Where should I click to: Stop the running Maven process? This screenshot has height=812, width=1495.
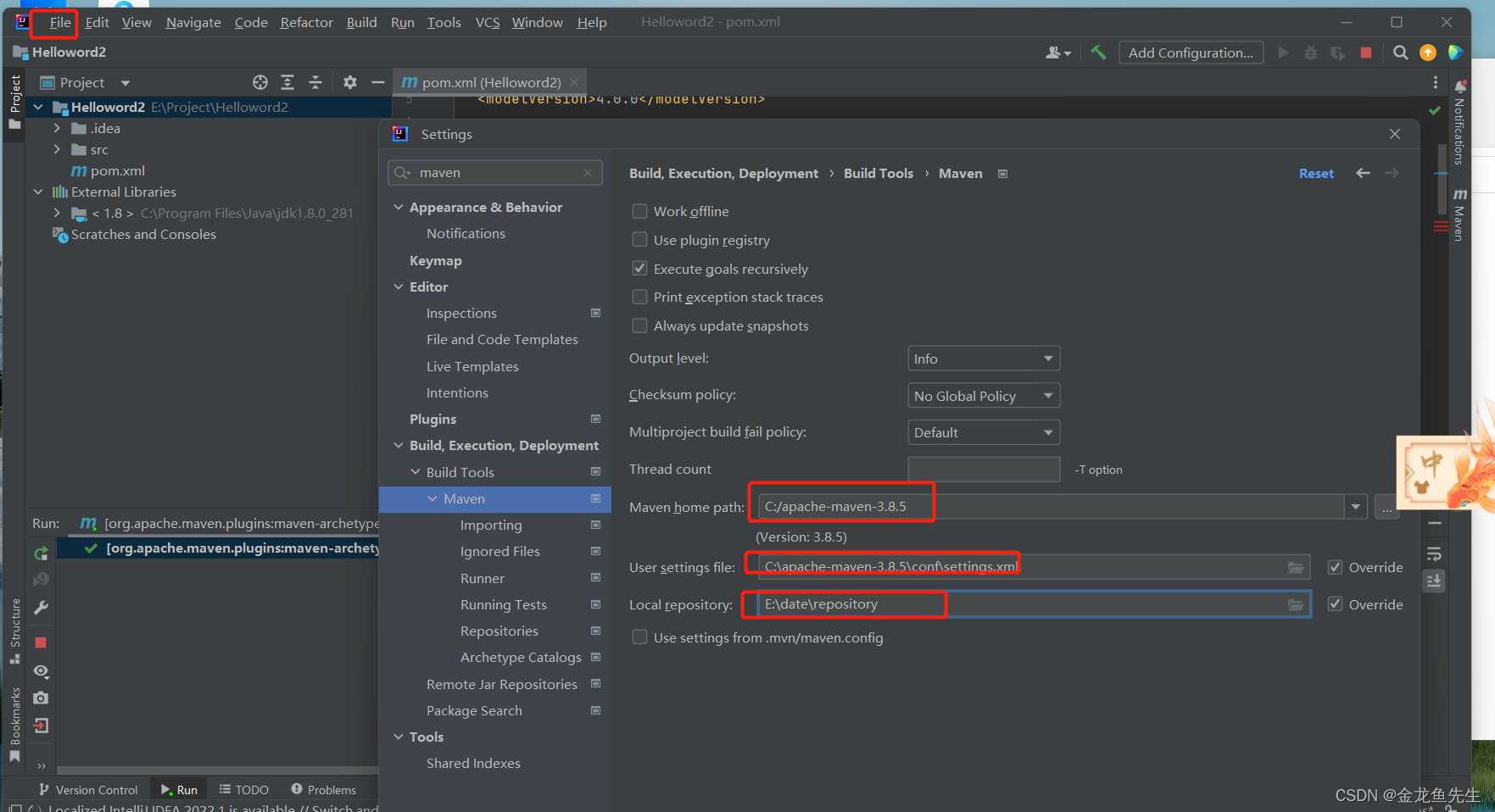40,642
